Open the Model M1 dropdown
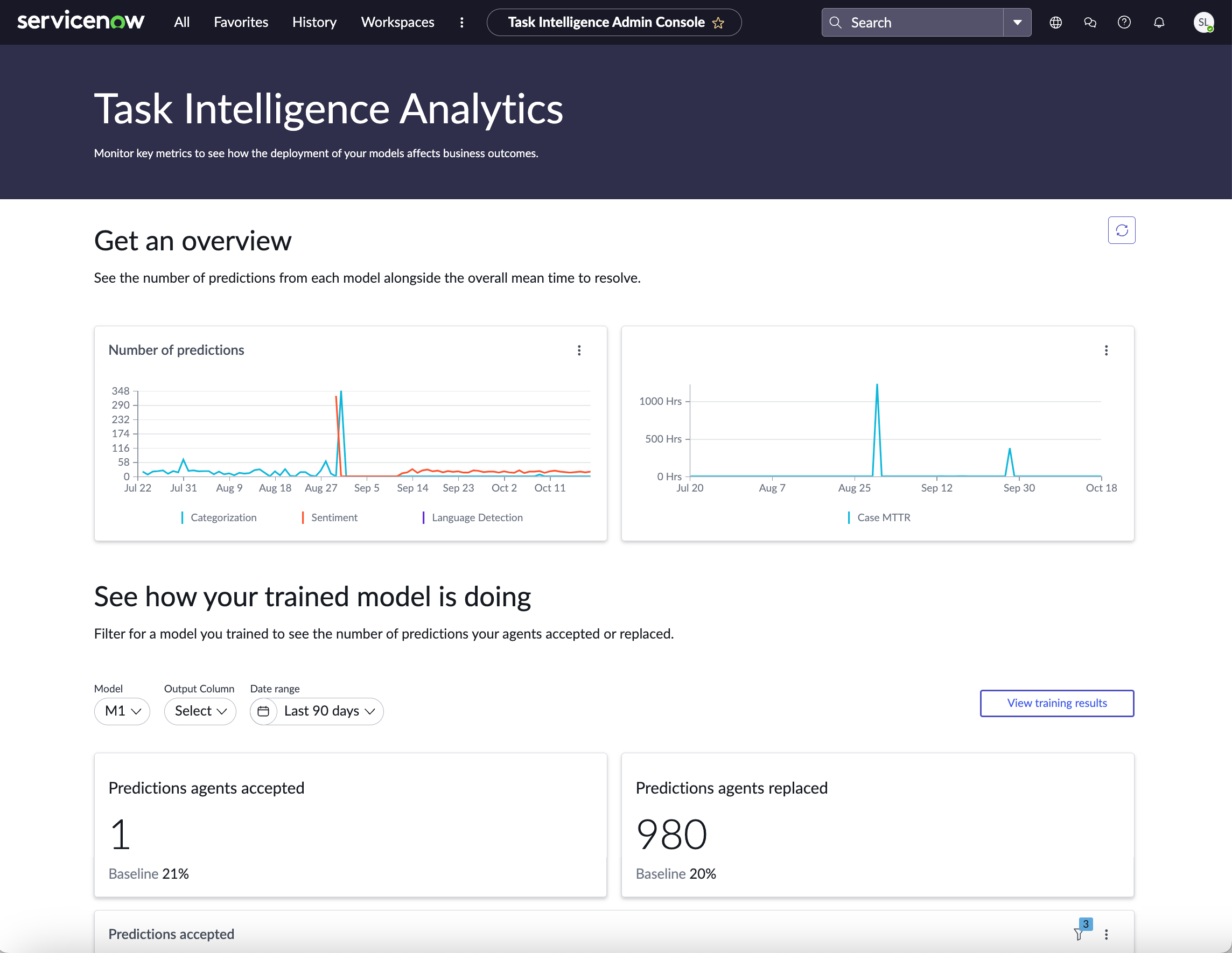This screenshot has width=1232, height=953. click(x=122, y=711)
